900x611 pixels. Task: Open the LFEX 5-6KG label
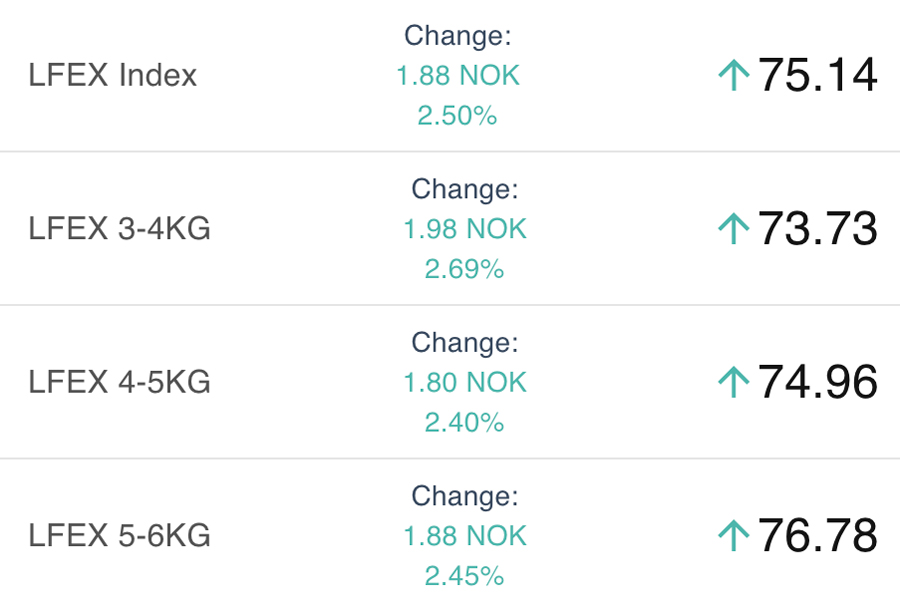120,536
